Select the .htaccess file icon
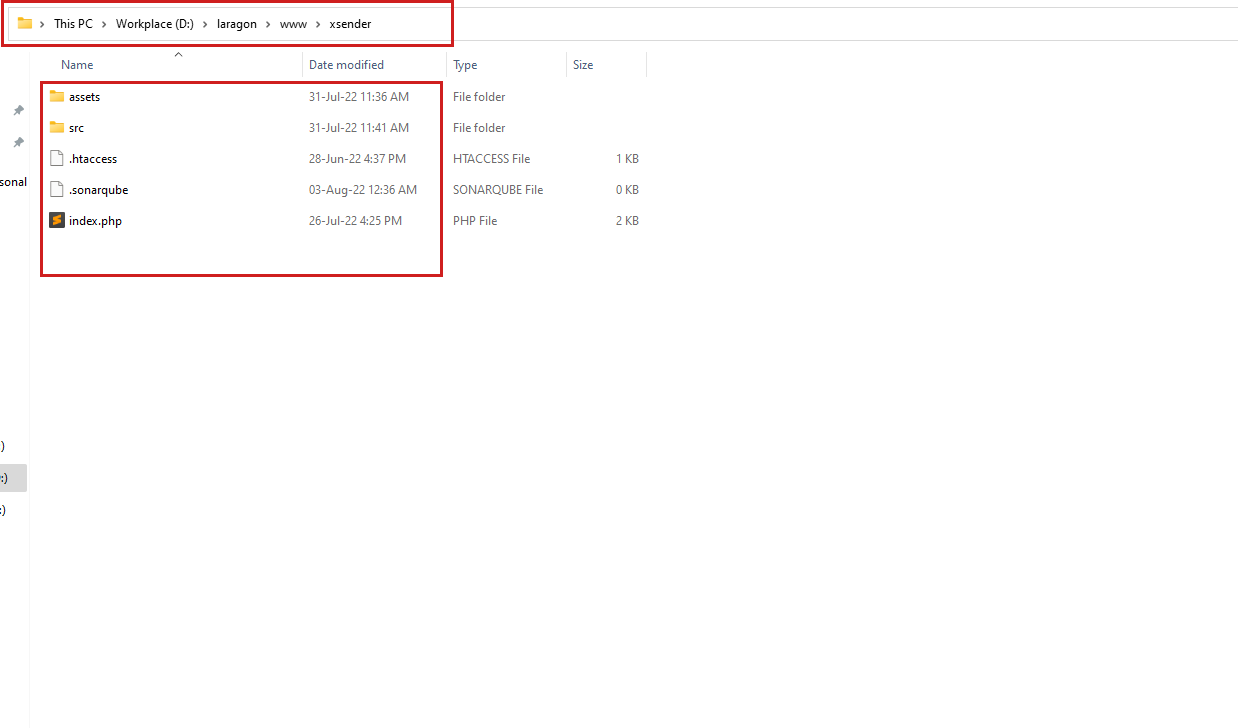1238x728 pixels. point(57,159)
